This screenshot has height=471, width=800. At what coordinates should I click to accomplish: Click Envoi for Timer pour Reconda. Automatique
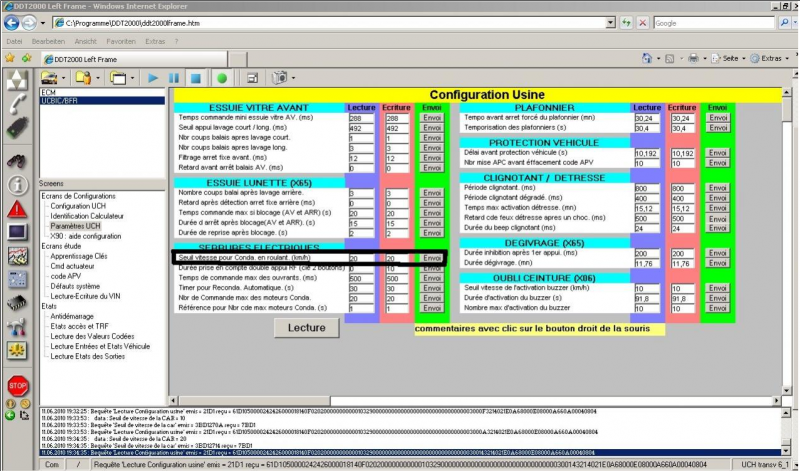tap(432, 288)
